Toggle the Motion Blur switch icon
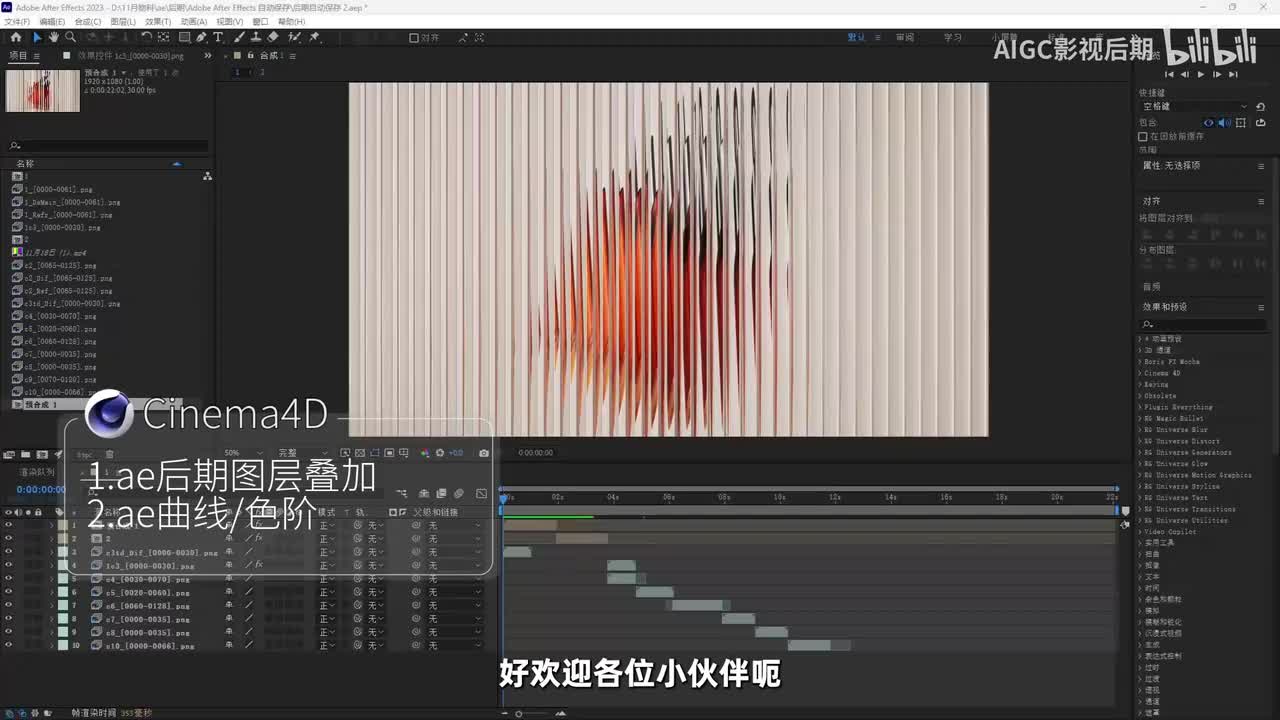 pos(459,493)
